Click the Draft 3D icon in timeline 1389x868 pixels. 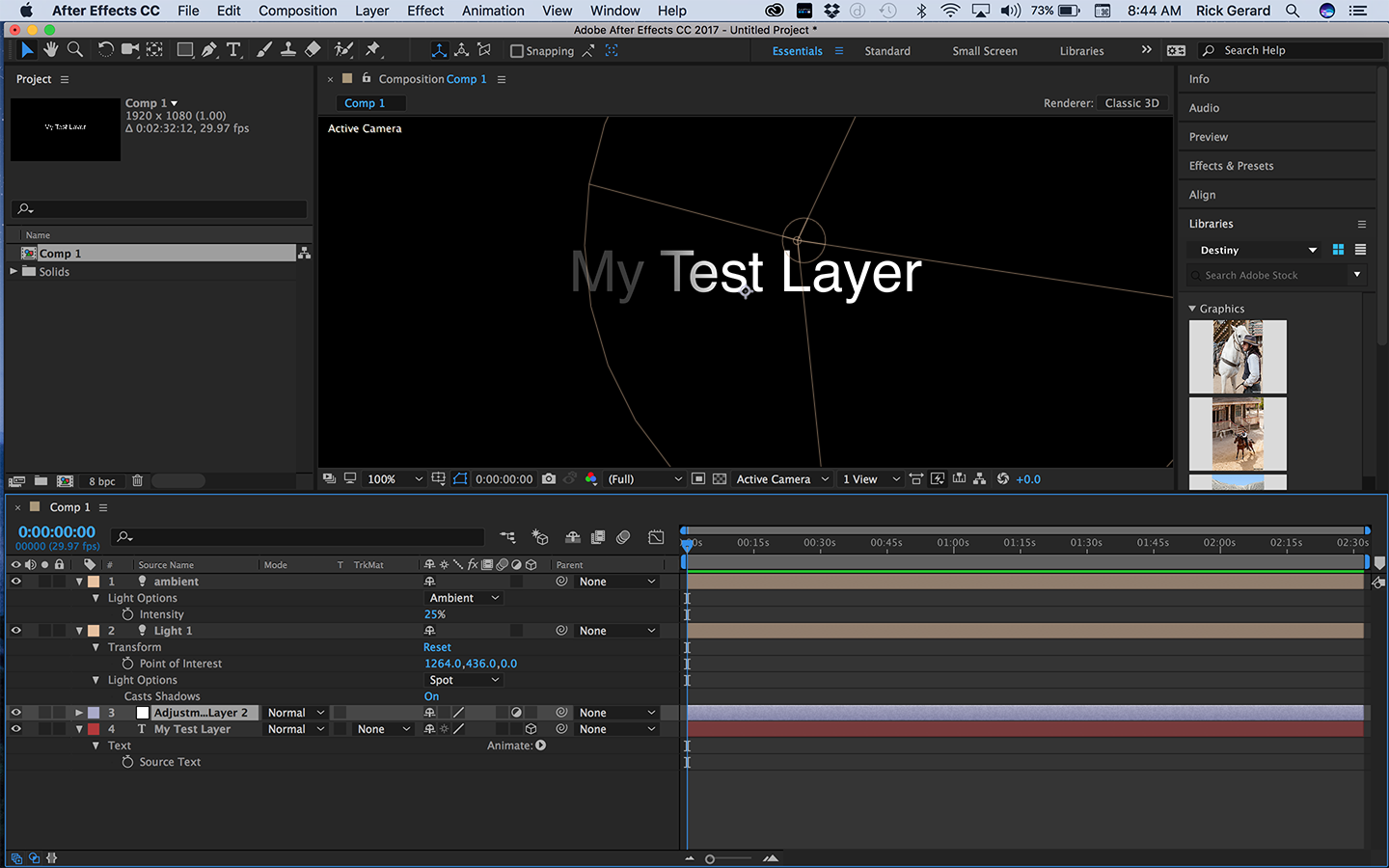point(540,537)
